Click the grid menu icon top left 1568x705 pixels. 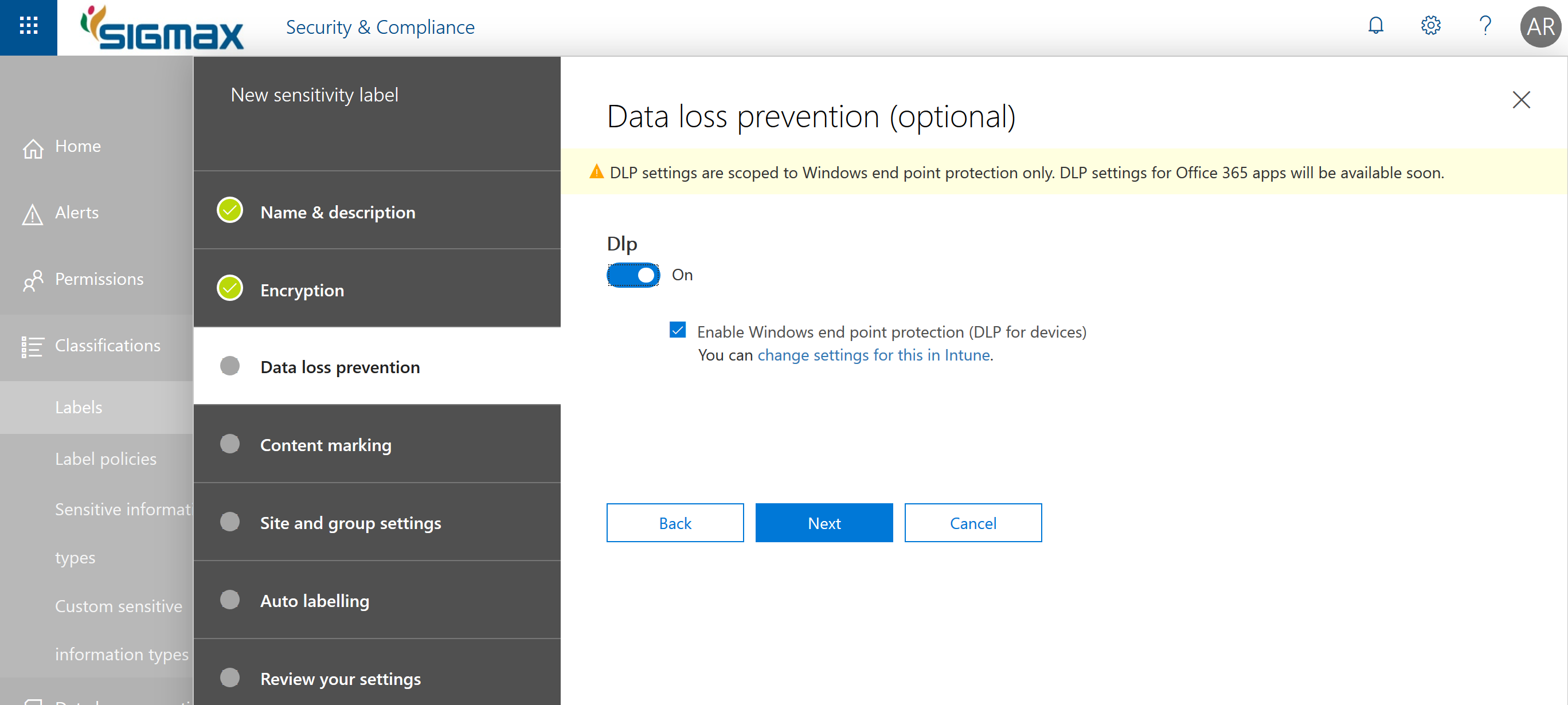click(27, 27)
